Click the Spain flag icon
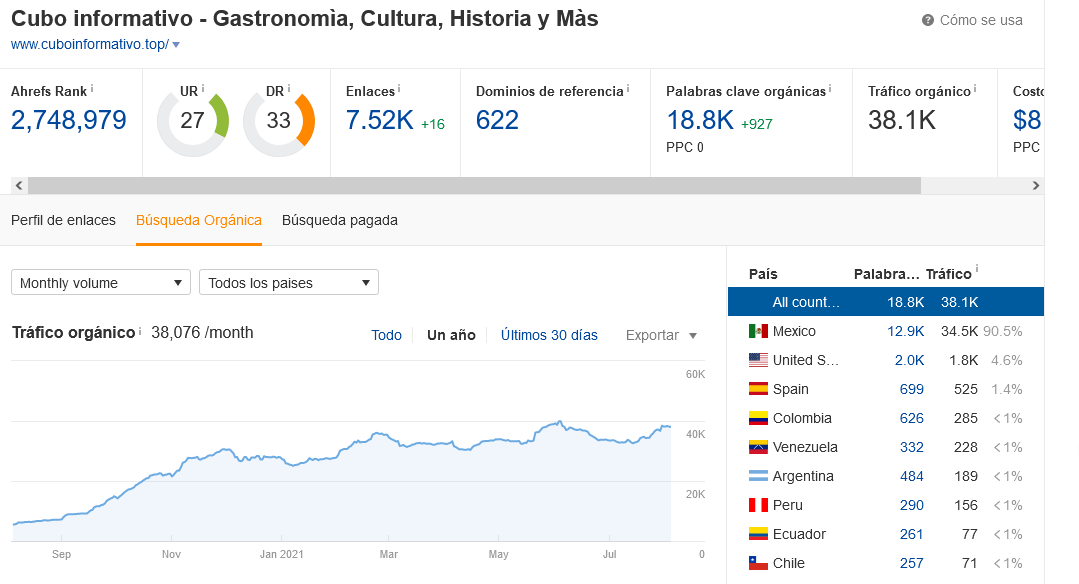Viewport: 1079px width, 584px height. tap(757, 388)
